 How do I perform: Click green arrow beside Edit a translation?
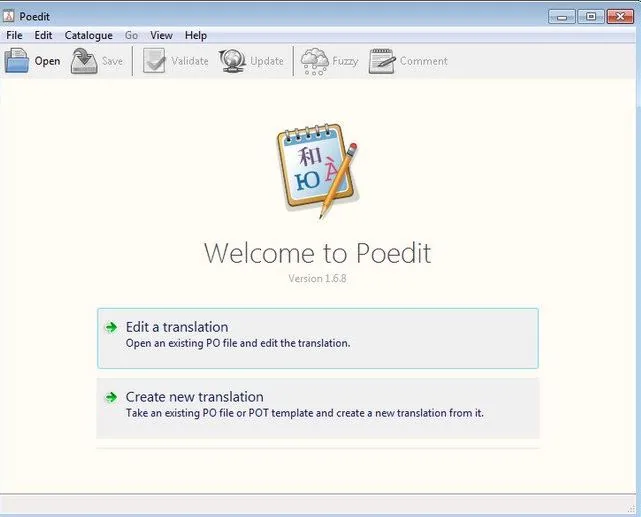pyautogui.click(x=111, y=327)
